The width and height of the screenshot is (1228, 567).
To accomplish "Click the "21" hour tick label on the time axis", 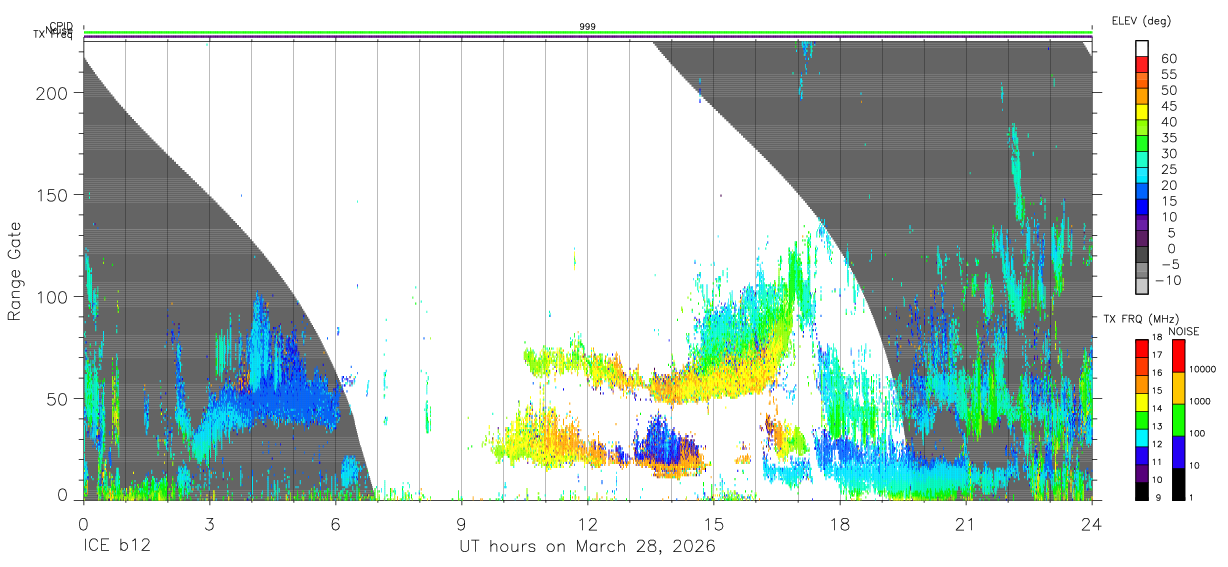I will [965, 524].
